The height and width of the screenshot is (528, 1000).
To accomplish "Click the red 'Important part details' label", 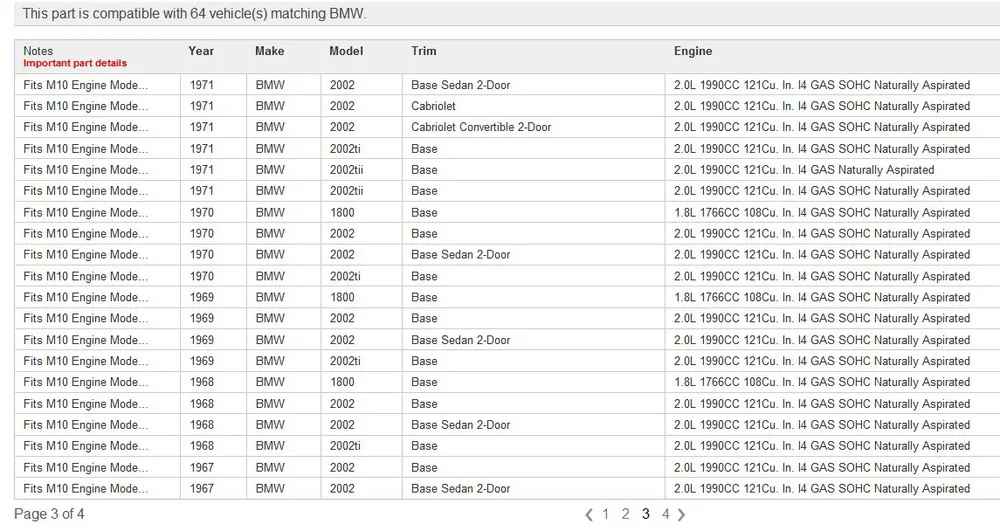I will [75, 63].
